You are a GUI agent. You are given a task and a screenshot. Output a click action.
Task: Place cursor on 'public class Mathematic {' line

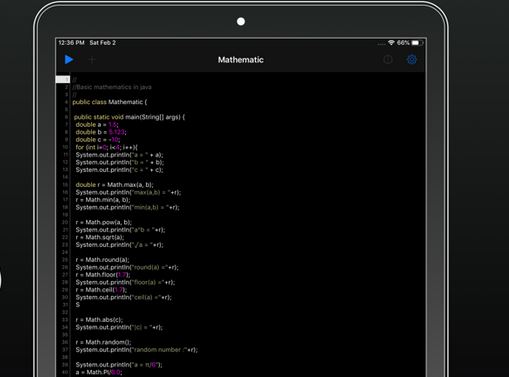(110, 102)
